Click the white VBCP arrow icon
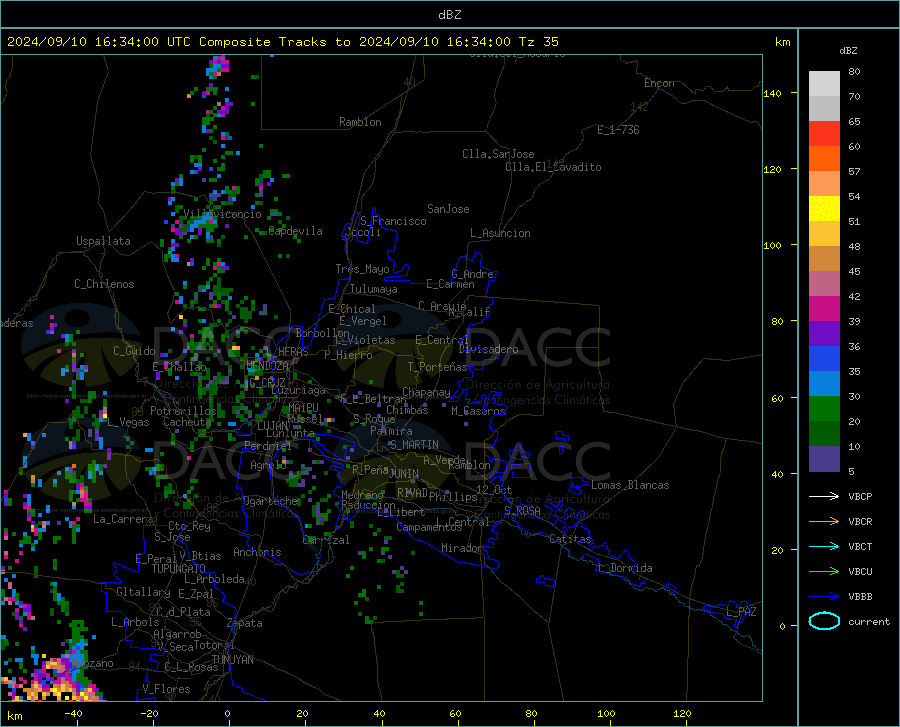This screenshot has height=727, width=900. (824, 496)
